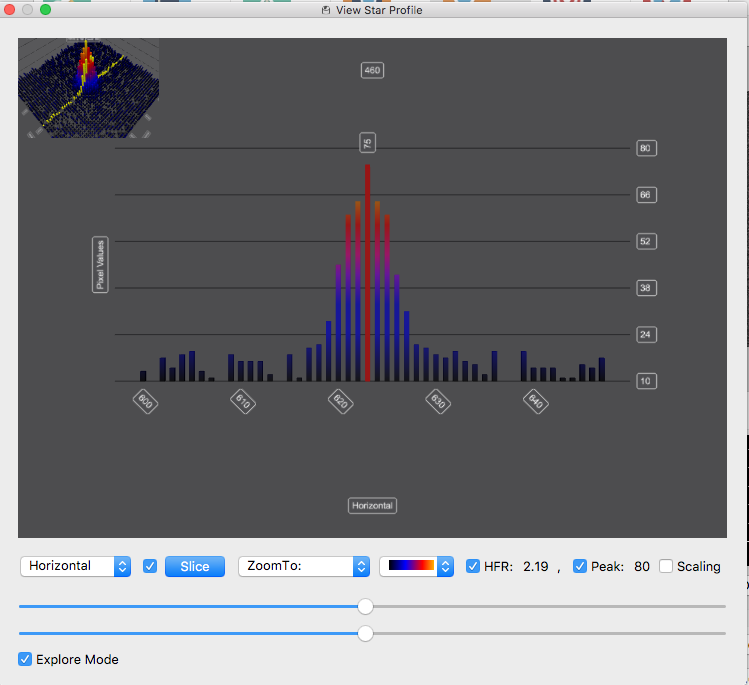Disable the HFR checkbox

coord(472,567)
